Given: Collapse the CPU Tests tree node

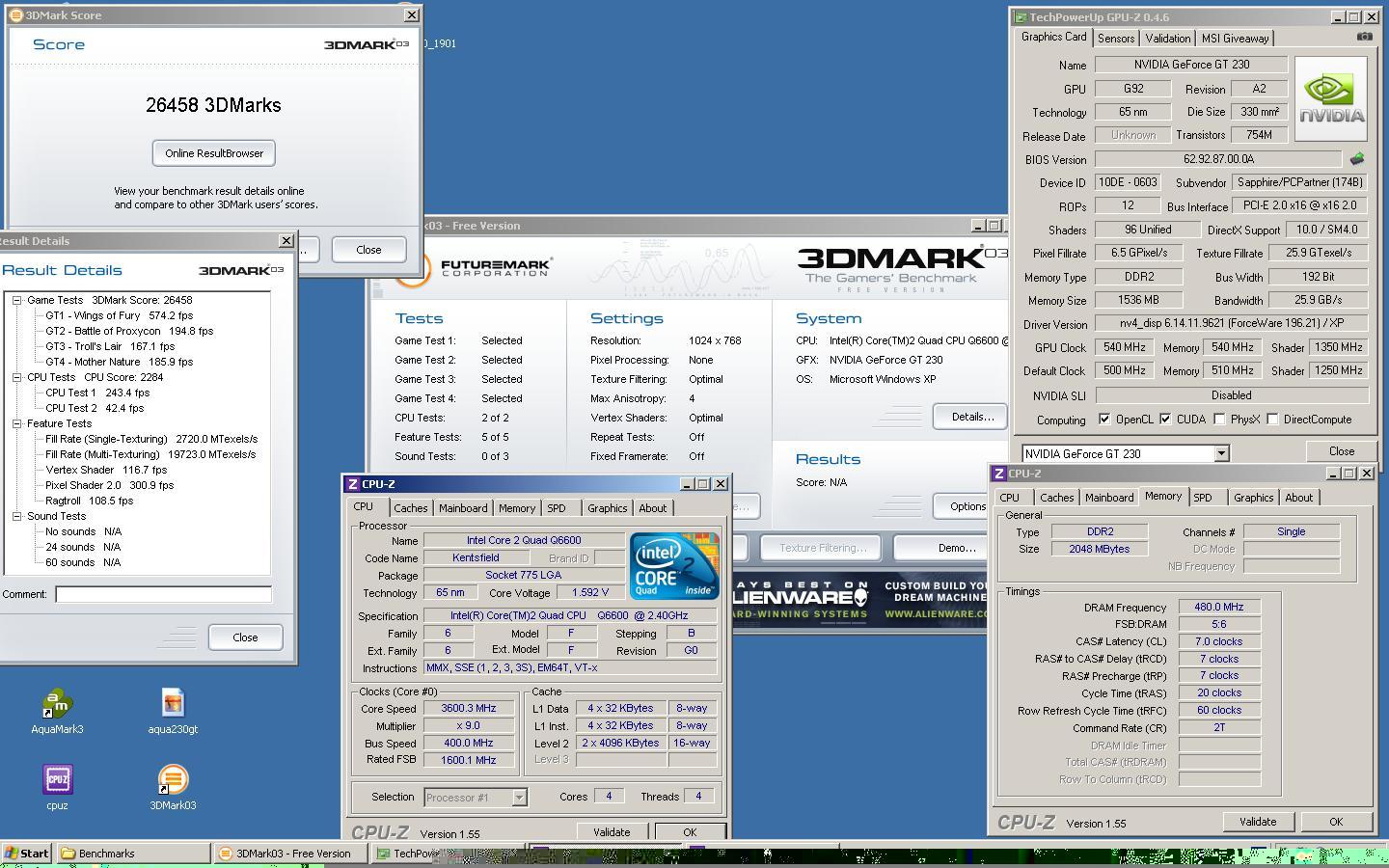Looking at the screenshot, I should coord(17,377).
